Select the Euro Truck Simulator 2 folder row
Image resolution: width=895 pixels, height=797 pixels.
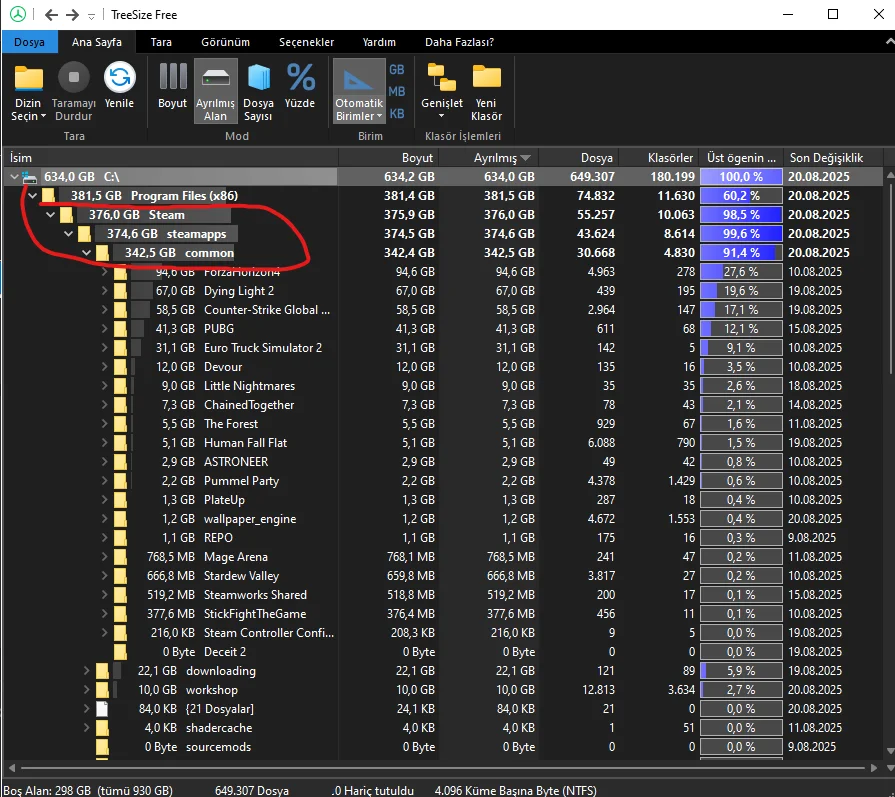click(262, 348)
